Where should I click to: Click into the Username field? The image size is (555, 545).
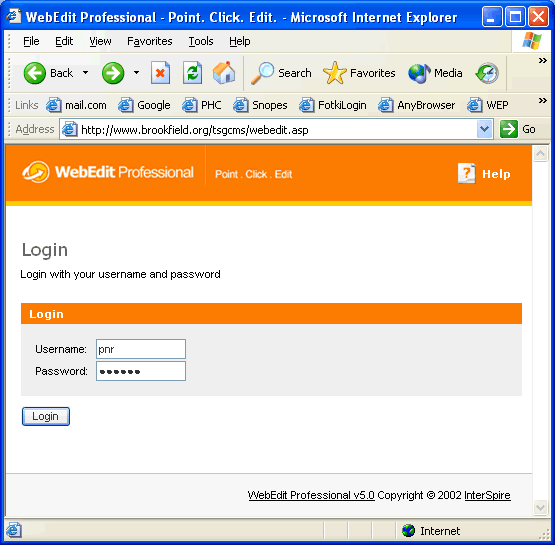141,349
